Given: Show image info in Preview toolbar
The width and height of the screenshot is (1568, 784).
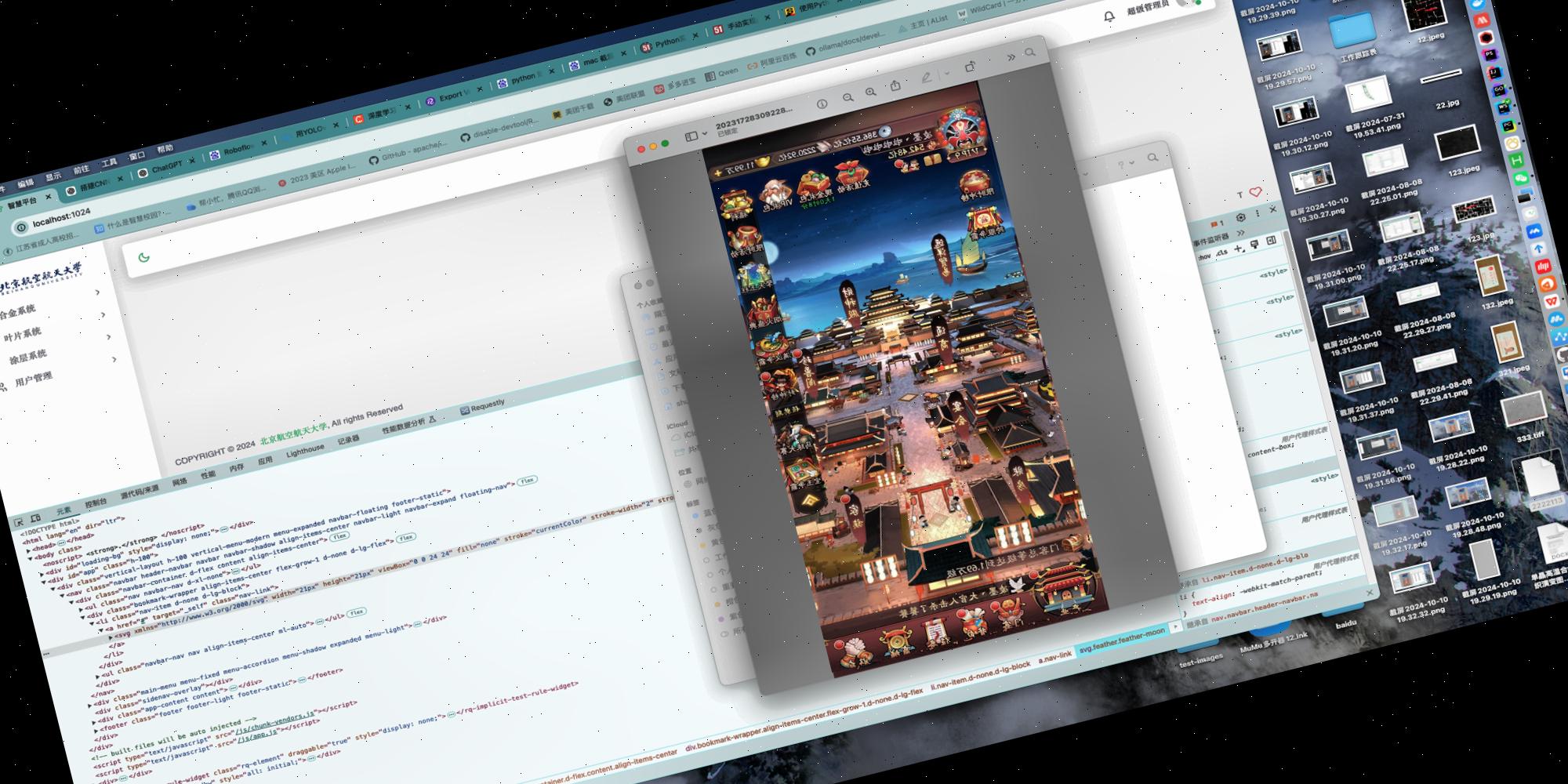Looking at the screenshot, I should (x=822, y=103).
